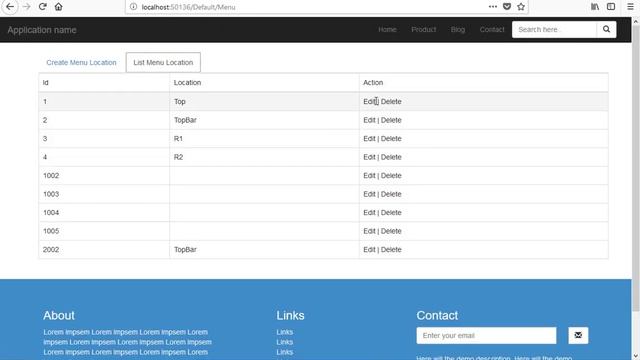Image resolution: width=640 pixels, height=360 pixels.
Task: Click the About footer heading
Action: [x=59, y=316]
